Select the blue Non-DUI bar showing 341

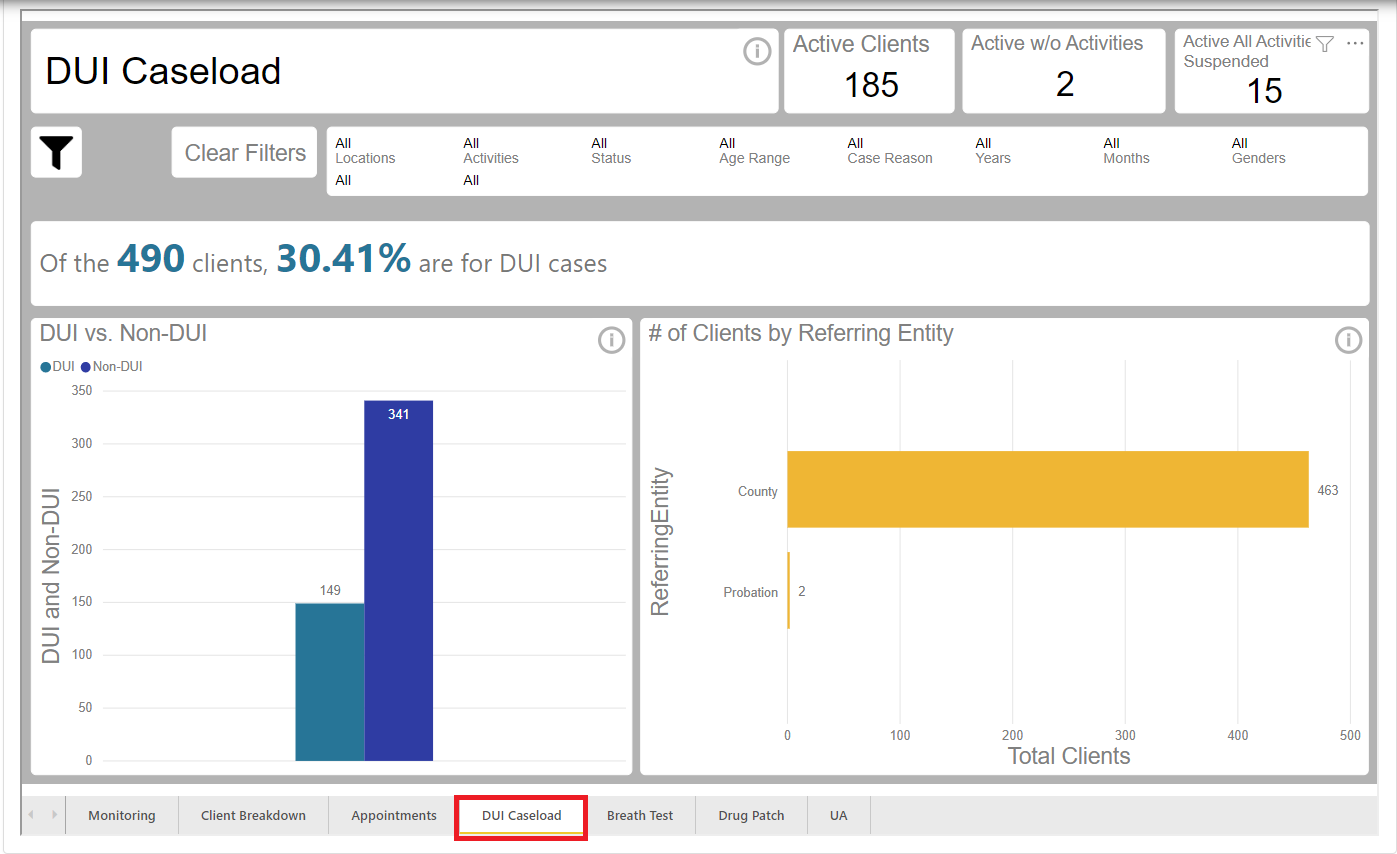(x=398, y=580)
